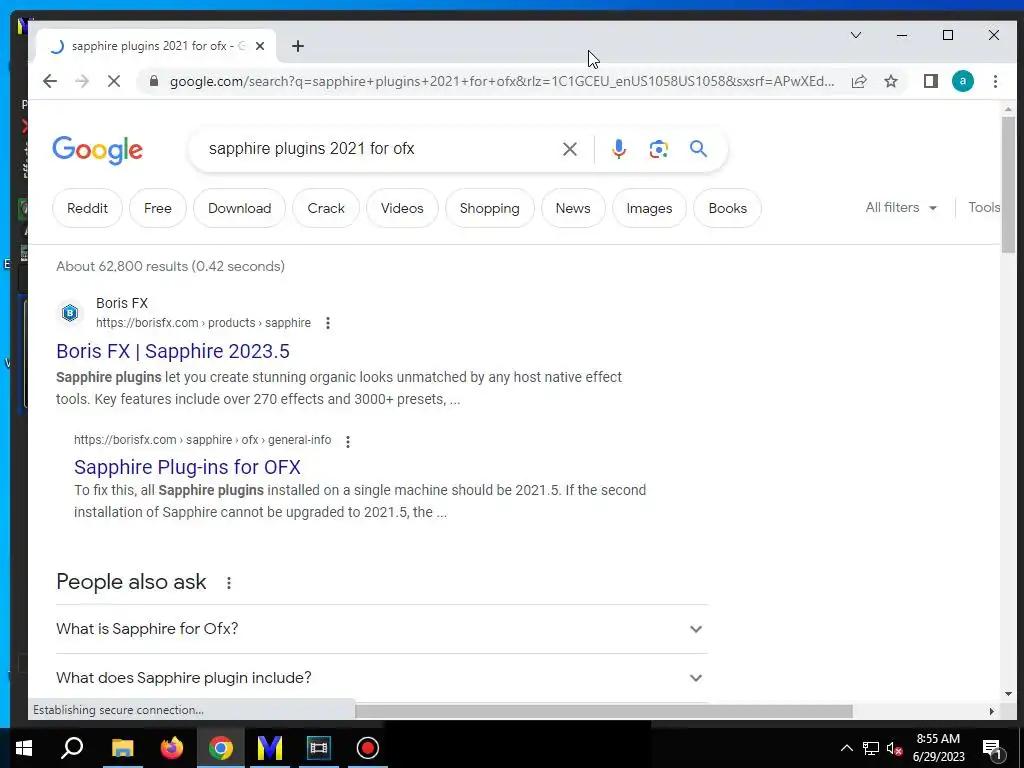Open the Chrome profile avatar menu
Image resolution: width=1024 pixels, height=768 pixels.
coord(963,81)
